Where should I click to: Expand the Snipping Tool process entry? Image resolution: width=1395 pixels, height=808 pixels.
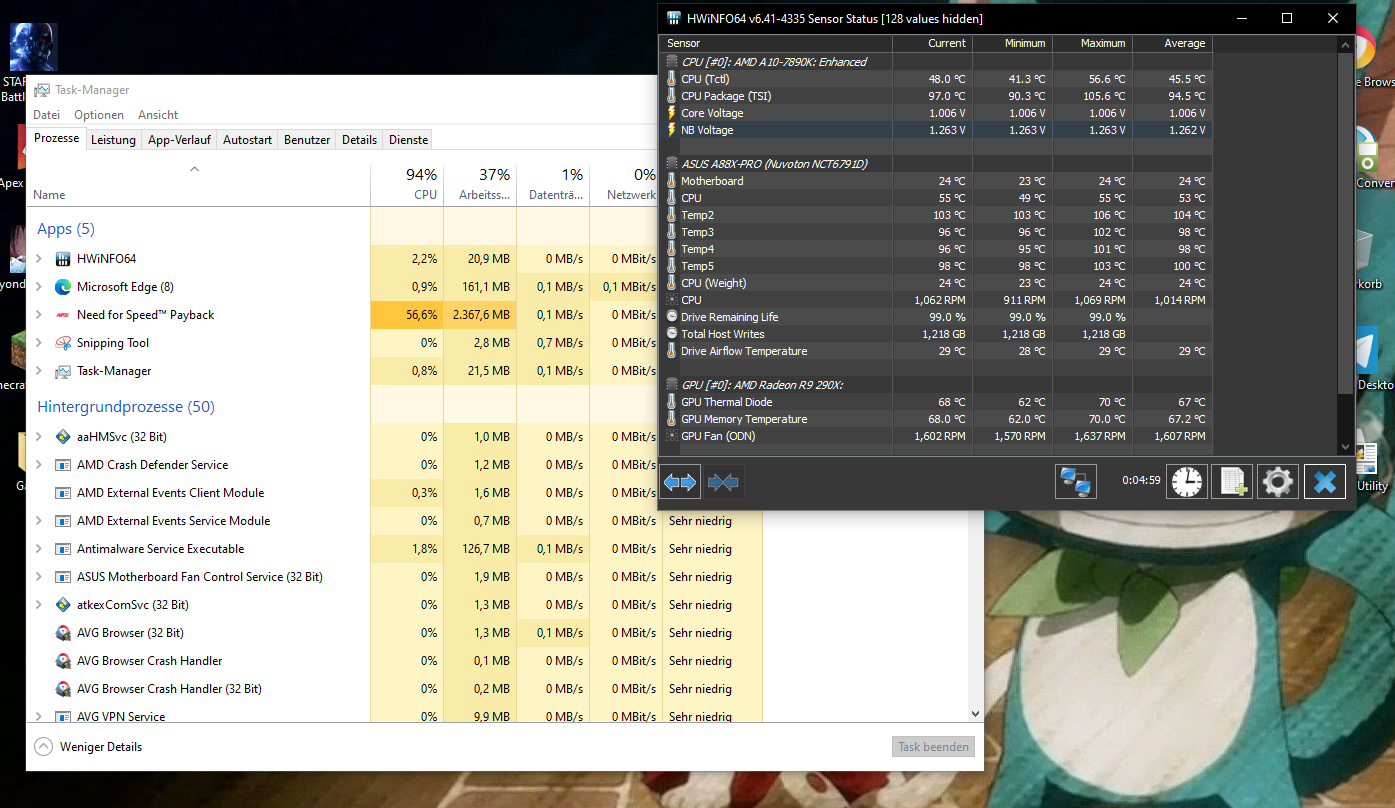click(x=39, y=343)
